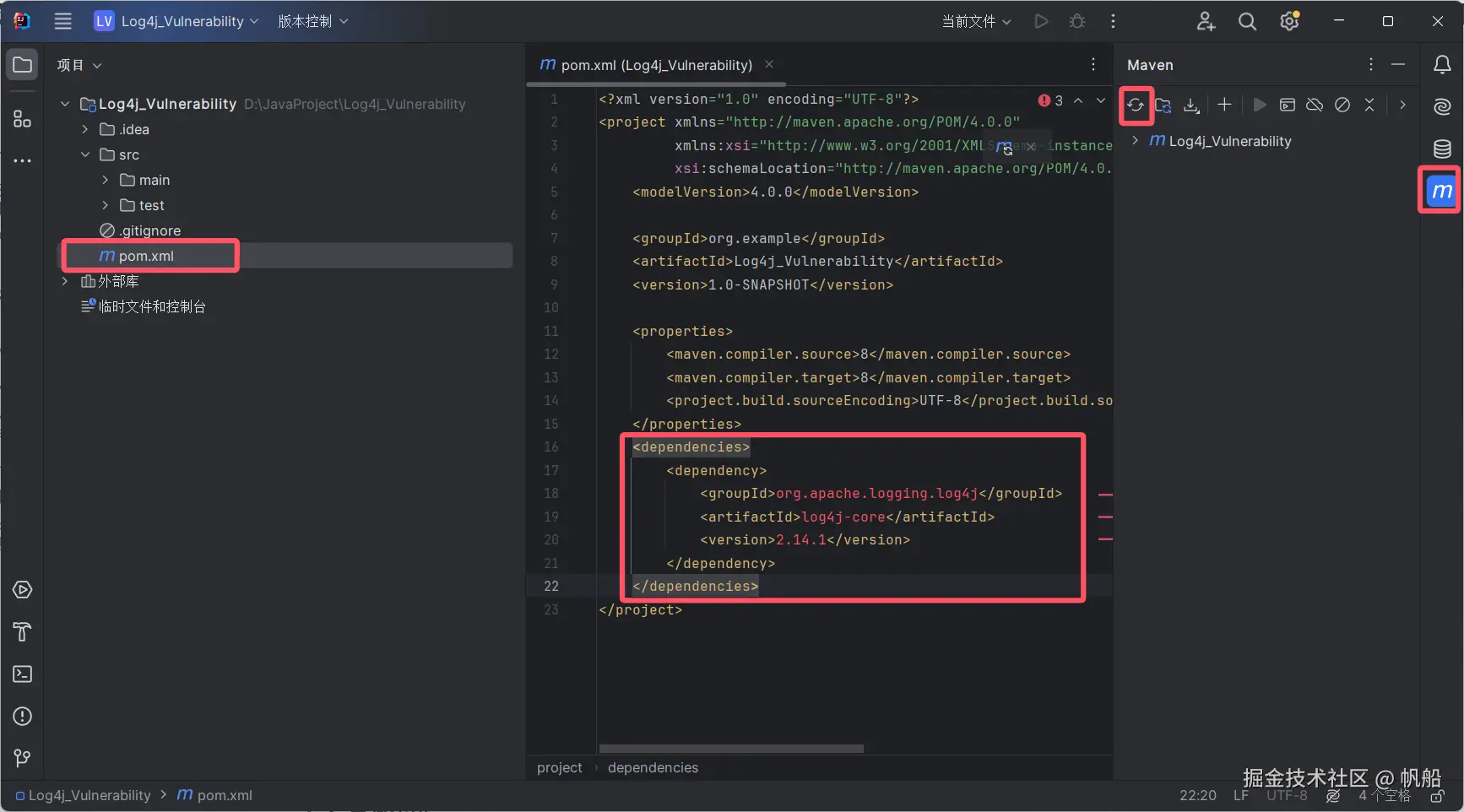Close the pom.xml editor tab

click(x=769, y=64)
